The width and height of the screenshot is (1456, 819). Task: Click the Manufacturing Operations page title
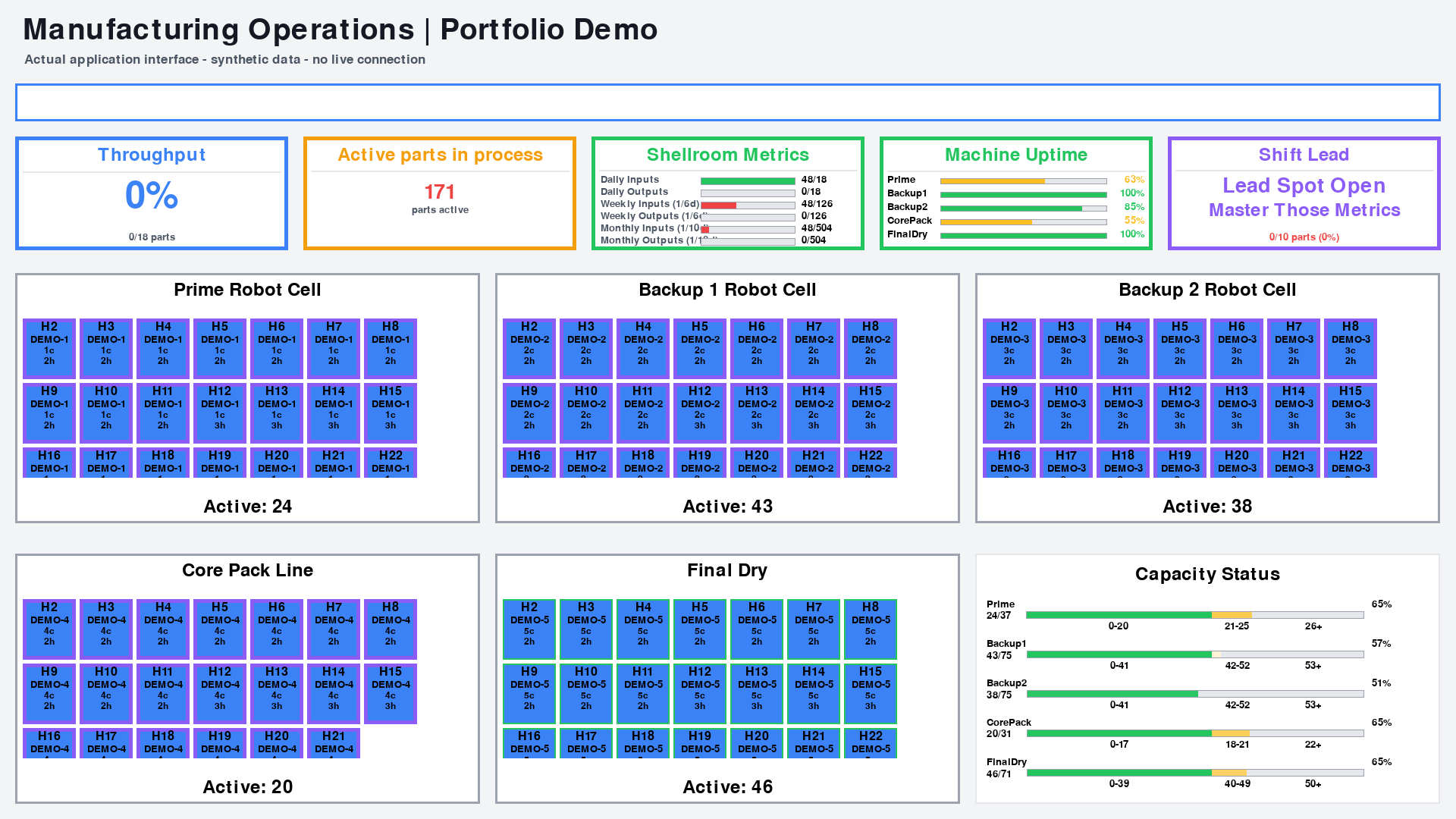(340, 30)
